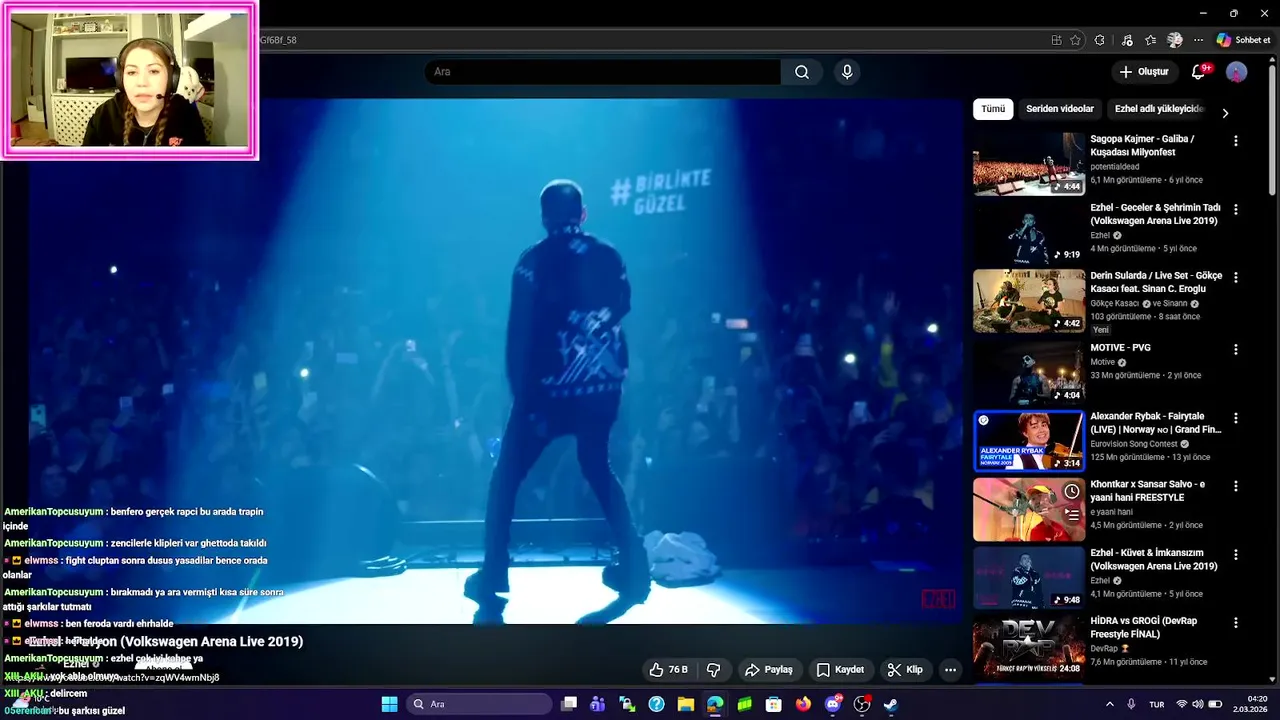Viewport: 1280px width, 720px height.
Task: Click in the YouTube search field
Action: (603, 72)
